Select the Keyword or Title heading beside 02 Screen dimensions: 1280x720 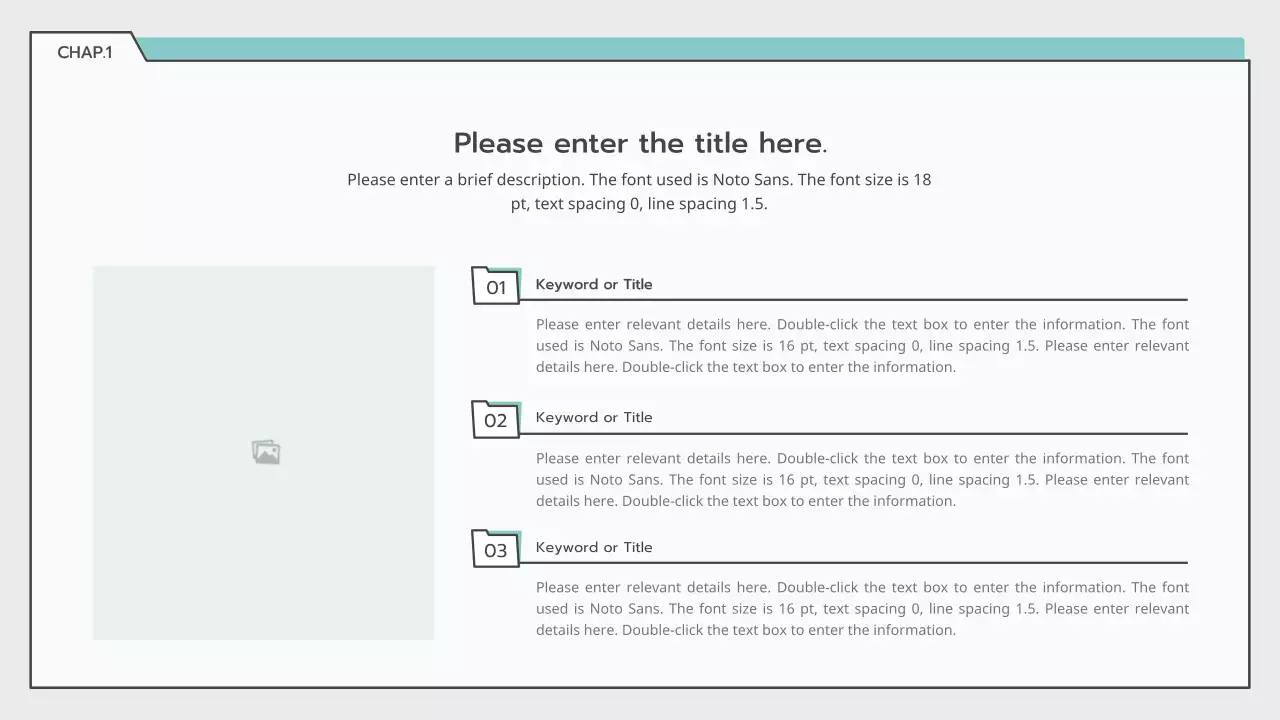pyautogui.click(x=593, y=417)
